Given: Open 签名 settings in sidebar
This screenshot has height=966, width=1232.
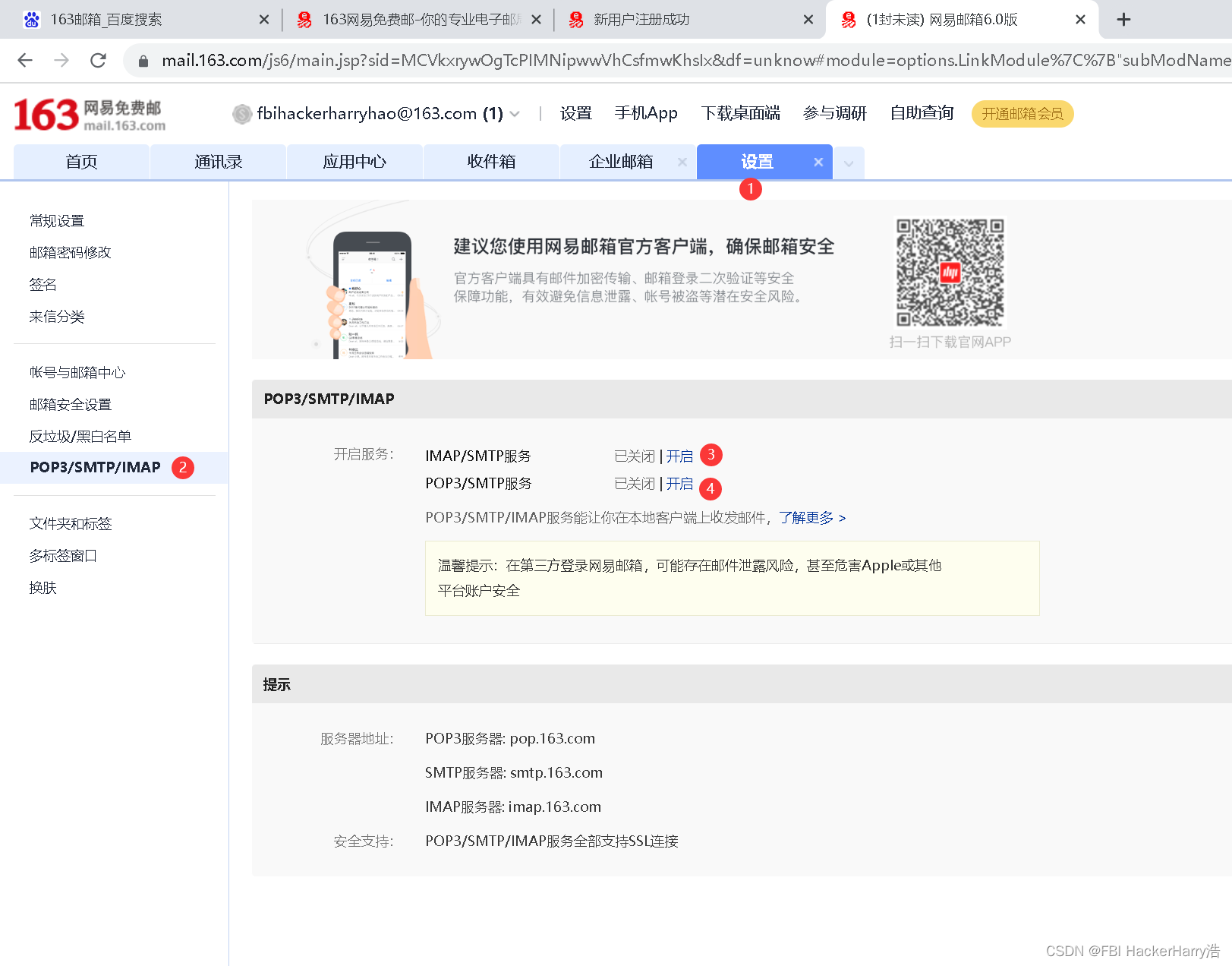Looking at the screenshot, I should click(43, 285).
